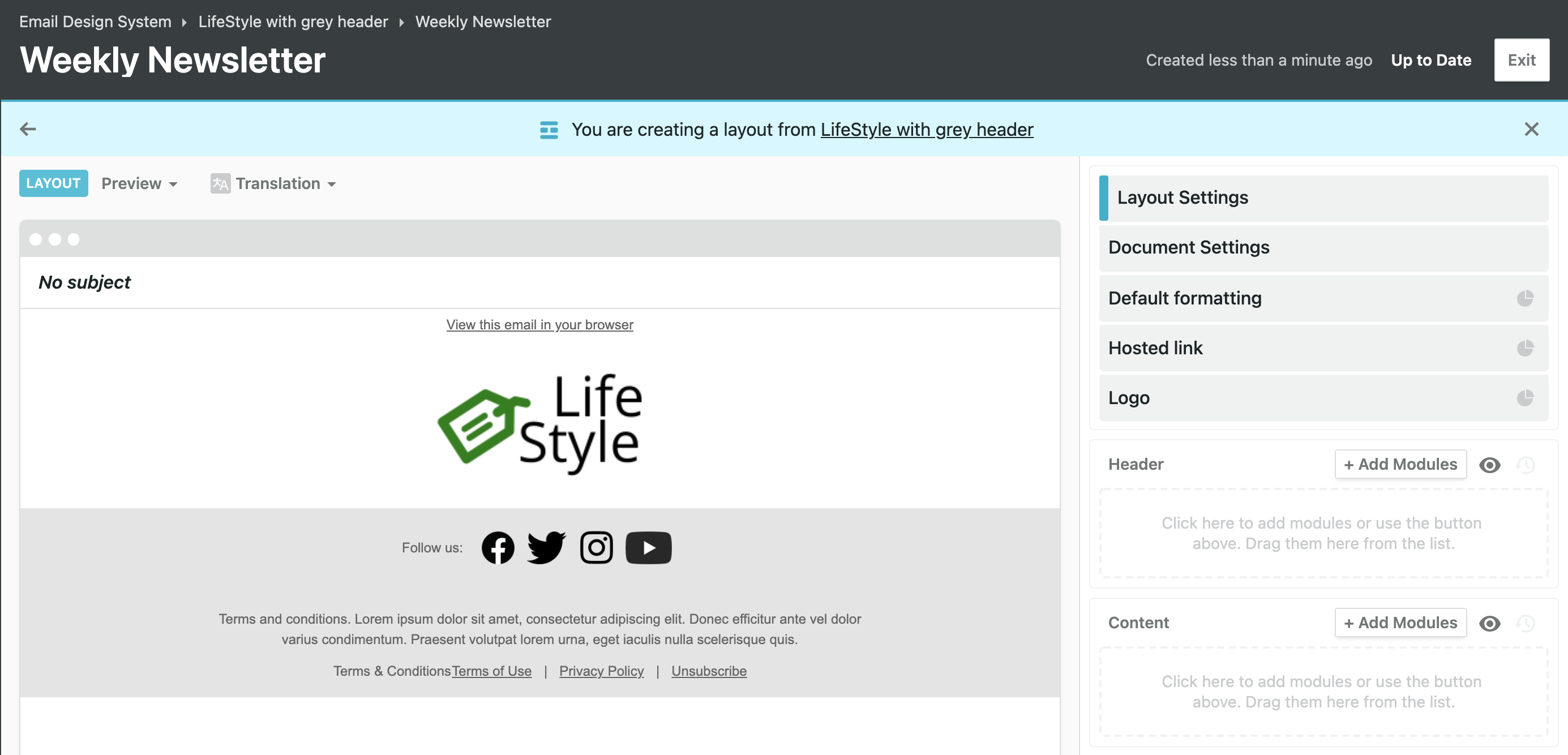The width and height of the screenshot is (1568, 755).
Task: Click the Terms of Use link
Action: (x=492, y=671)
